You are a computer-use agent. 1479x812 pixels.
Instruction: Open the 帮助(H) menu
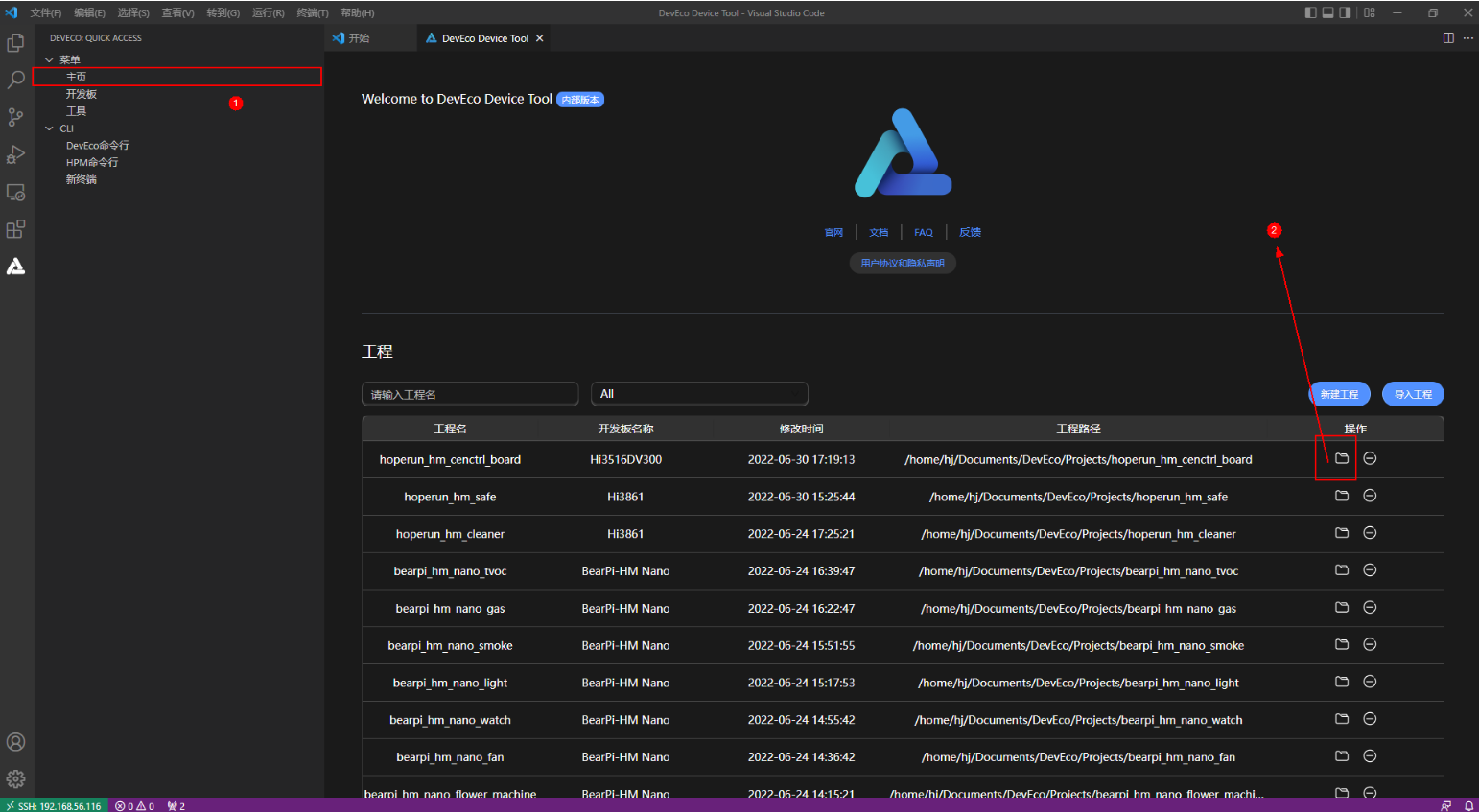point(358,12)
